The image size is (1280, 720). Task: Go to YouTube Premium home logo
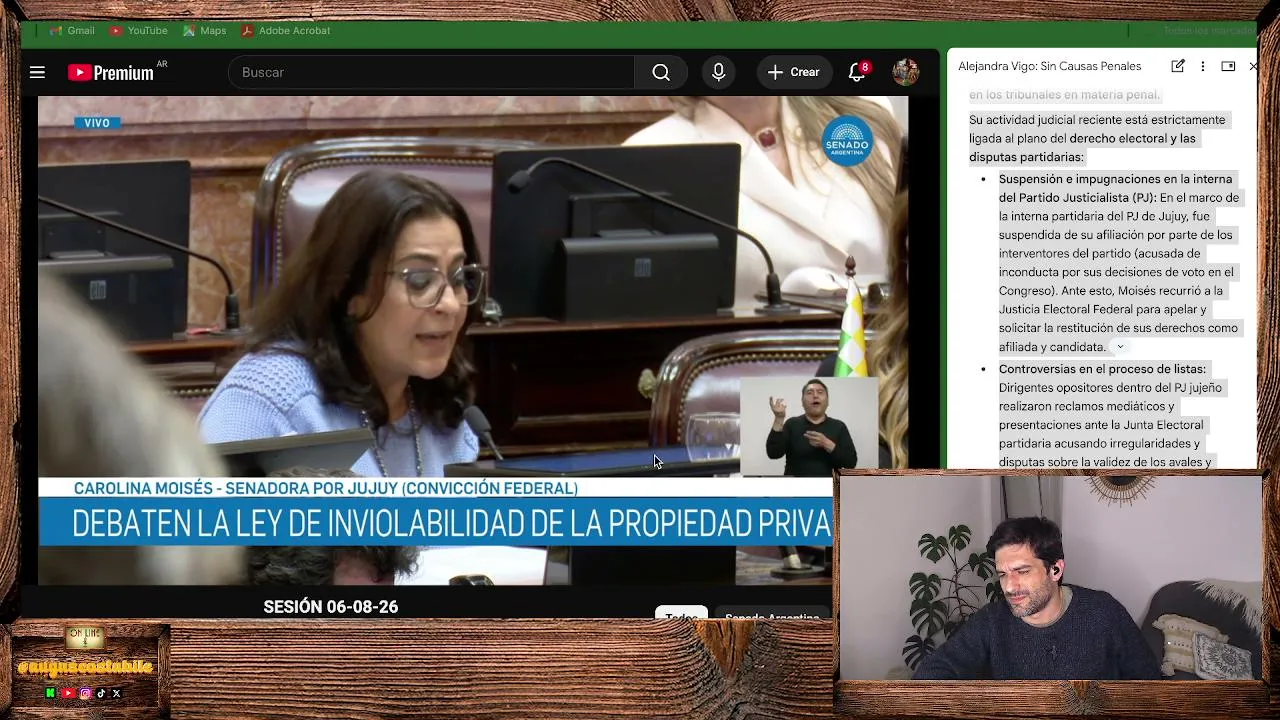(111, 72)
